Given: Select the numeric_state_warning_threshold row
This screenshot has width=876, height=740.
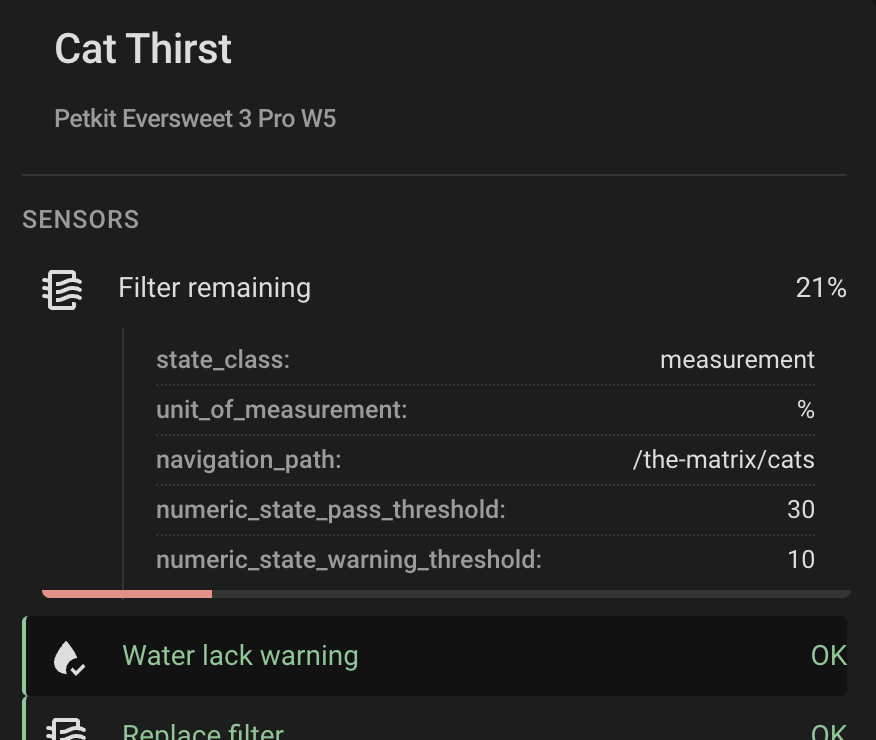Looking at the screenshot, I should [485, 560].
